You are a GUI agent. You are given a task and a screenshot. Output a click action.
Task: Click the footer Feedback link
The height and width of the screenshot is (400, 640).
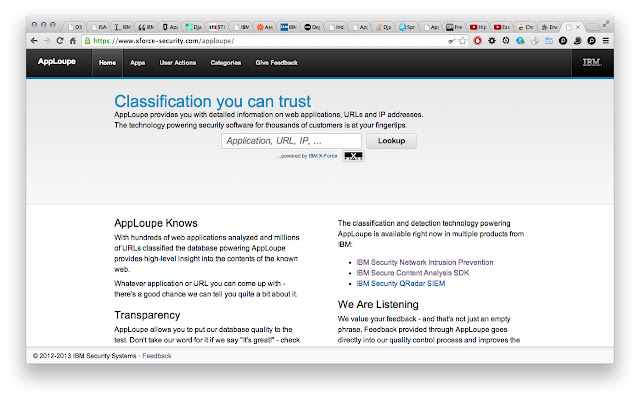pos(157,356)
